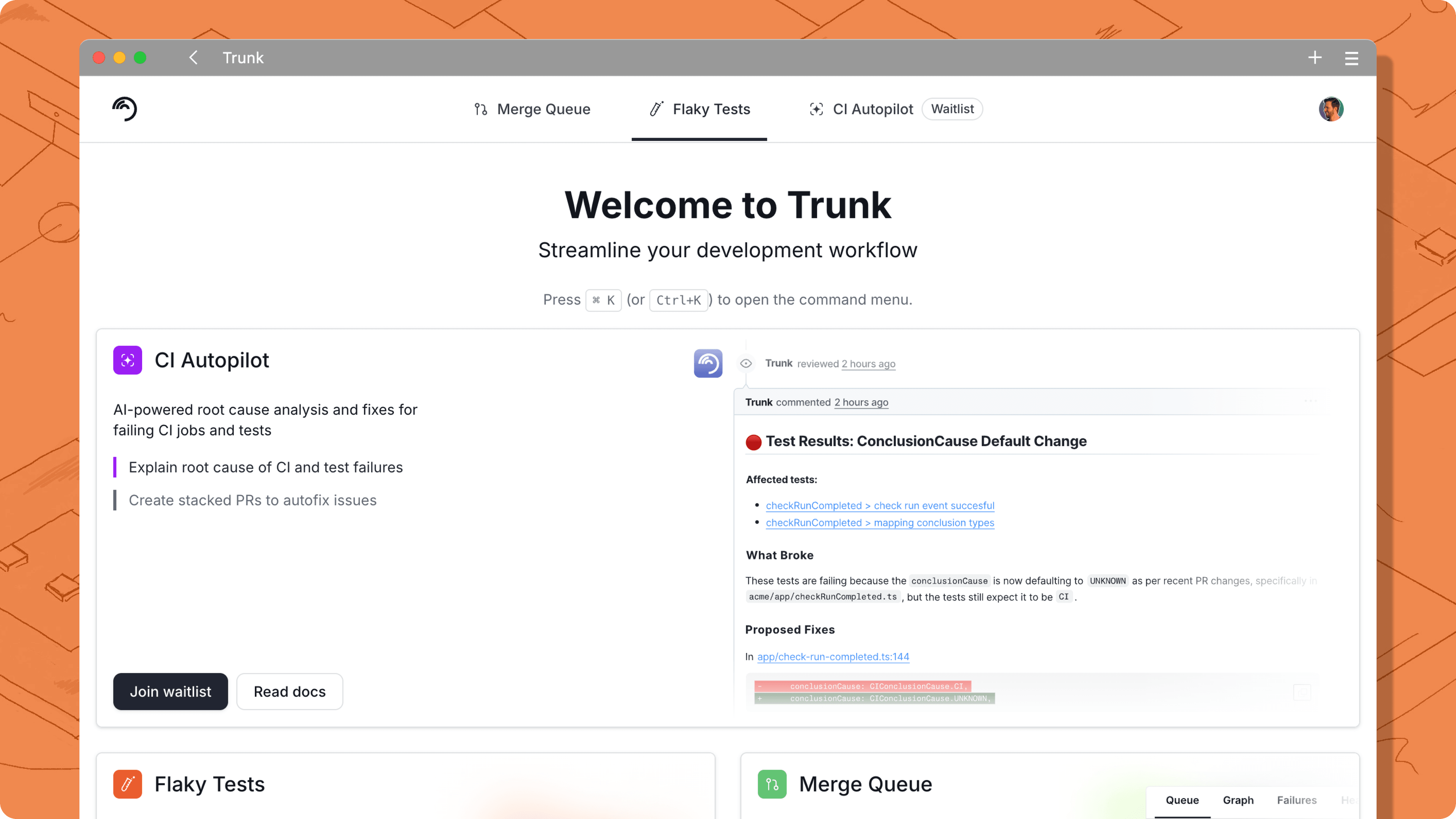Click the Trunk logo icon at top left
Screen dimensions: 1456x819
coord(124,109)
